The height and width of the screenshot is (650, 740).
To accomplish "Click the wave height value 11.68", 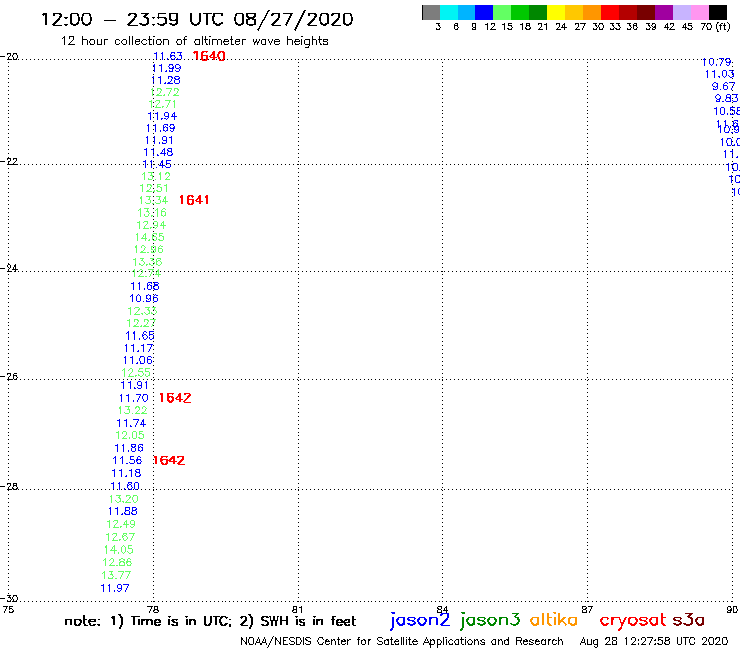I will pyautogui.click(x=145, y=287).
